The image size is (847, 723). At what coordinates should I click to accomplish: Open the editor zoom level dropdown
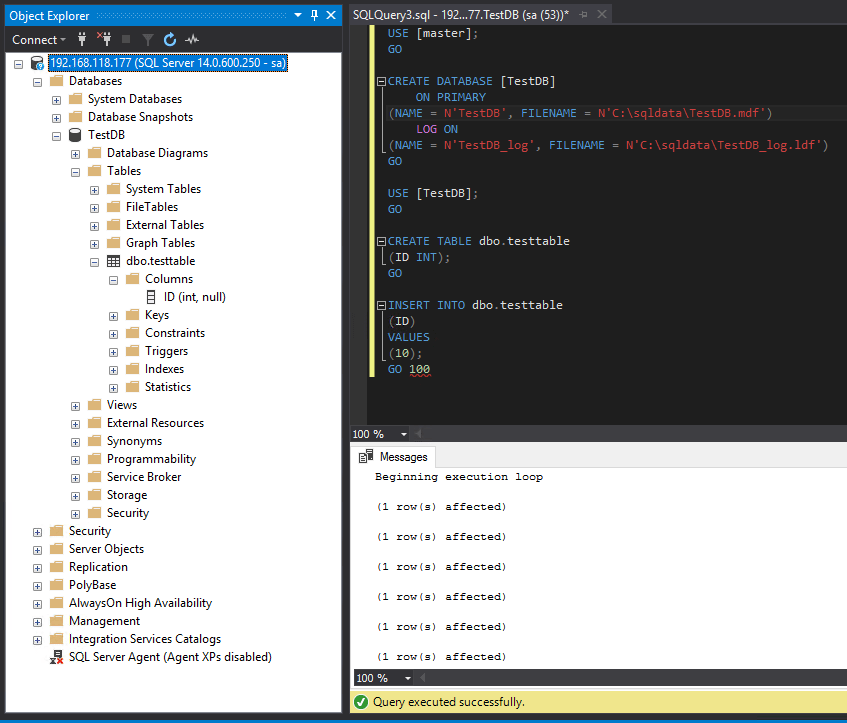point(404,434)
